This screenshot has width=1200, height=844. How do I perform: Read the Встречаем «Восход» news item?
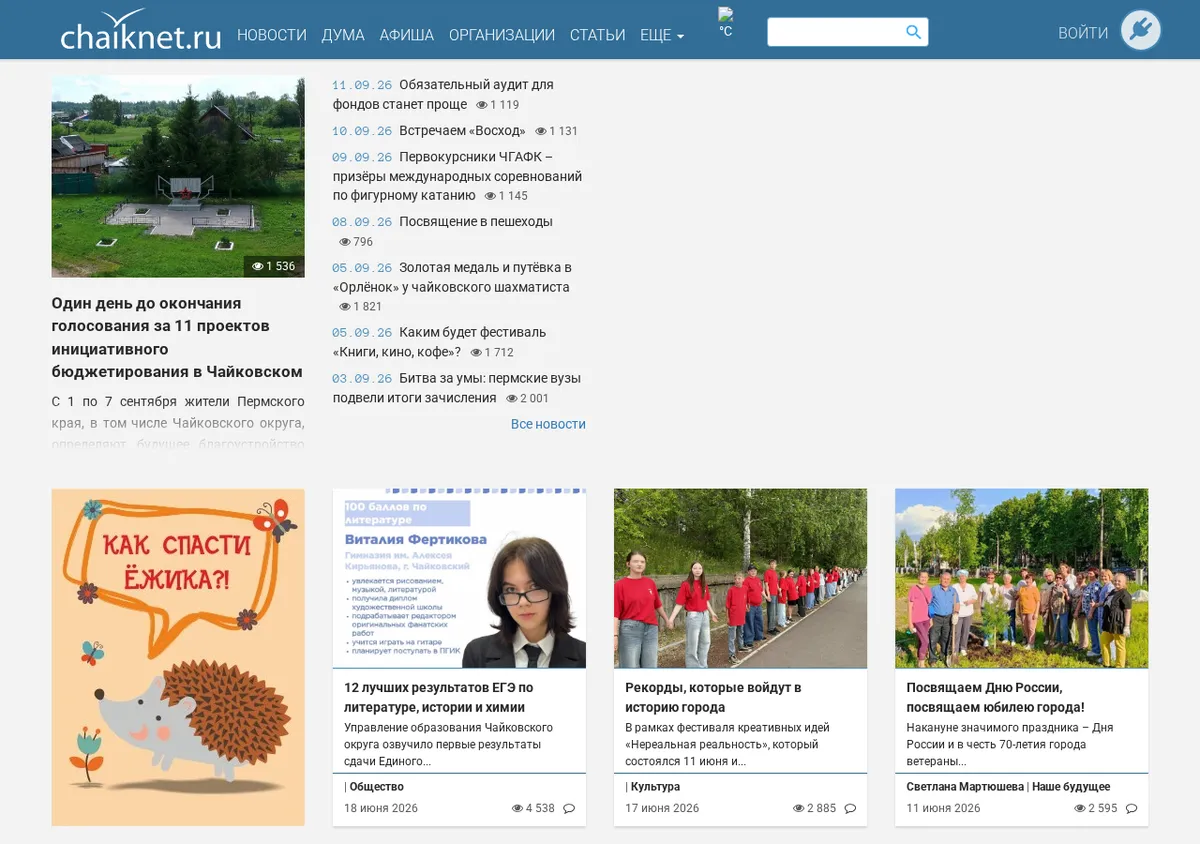pos(462,131)
